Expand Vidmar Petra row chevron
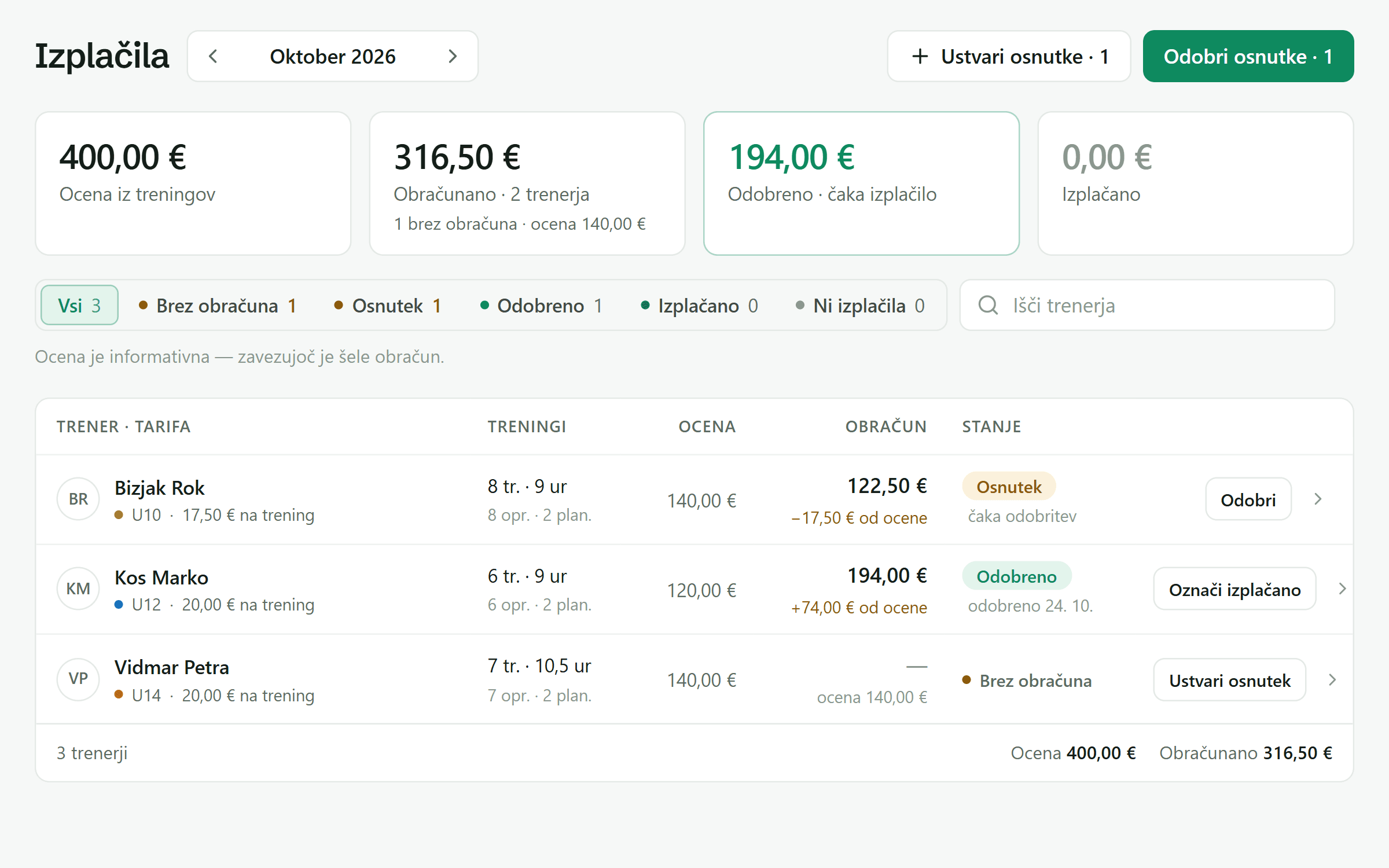1389x868 pixels. pyautogui.click(x=1332, y=679)
